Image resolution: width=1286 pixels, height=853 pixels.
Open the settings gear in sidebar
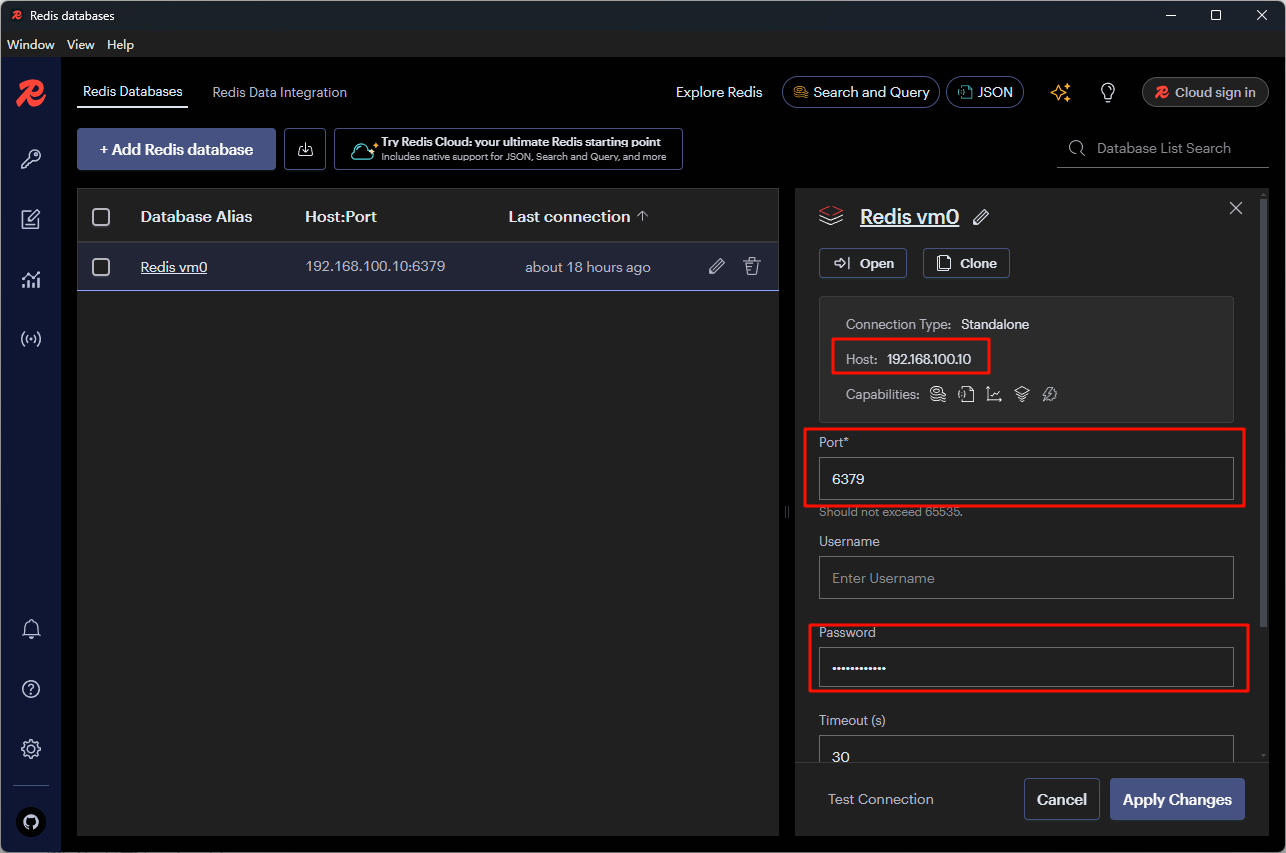coord(31,749)
